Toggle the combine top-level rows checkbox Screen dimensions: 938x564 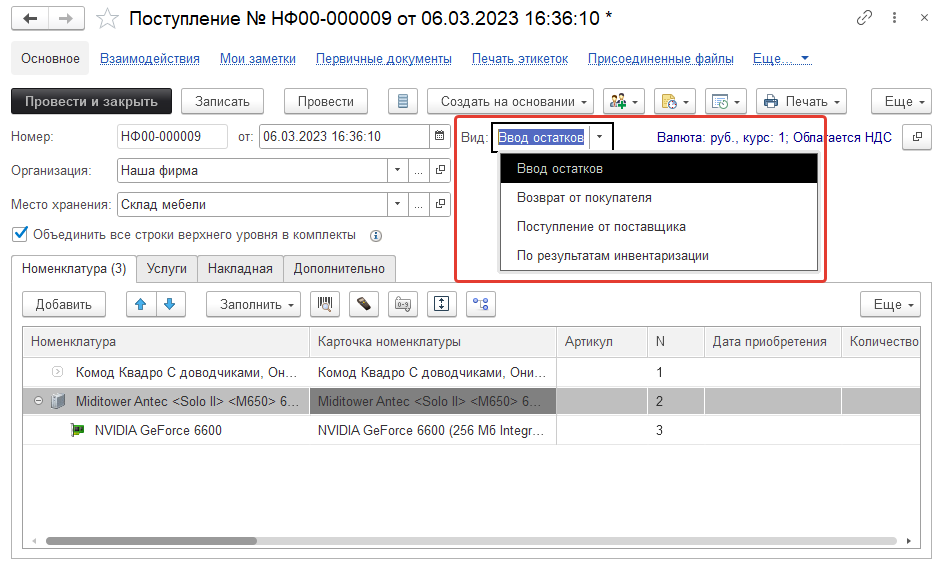[x=20, y=235]
